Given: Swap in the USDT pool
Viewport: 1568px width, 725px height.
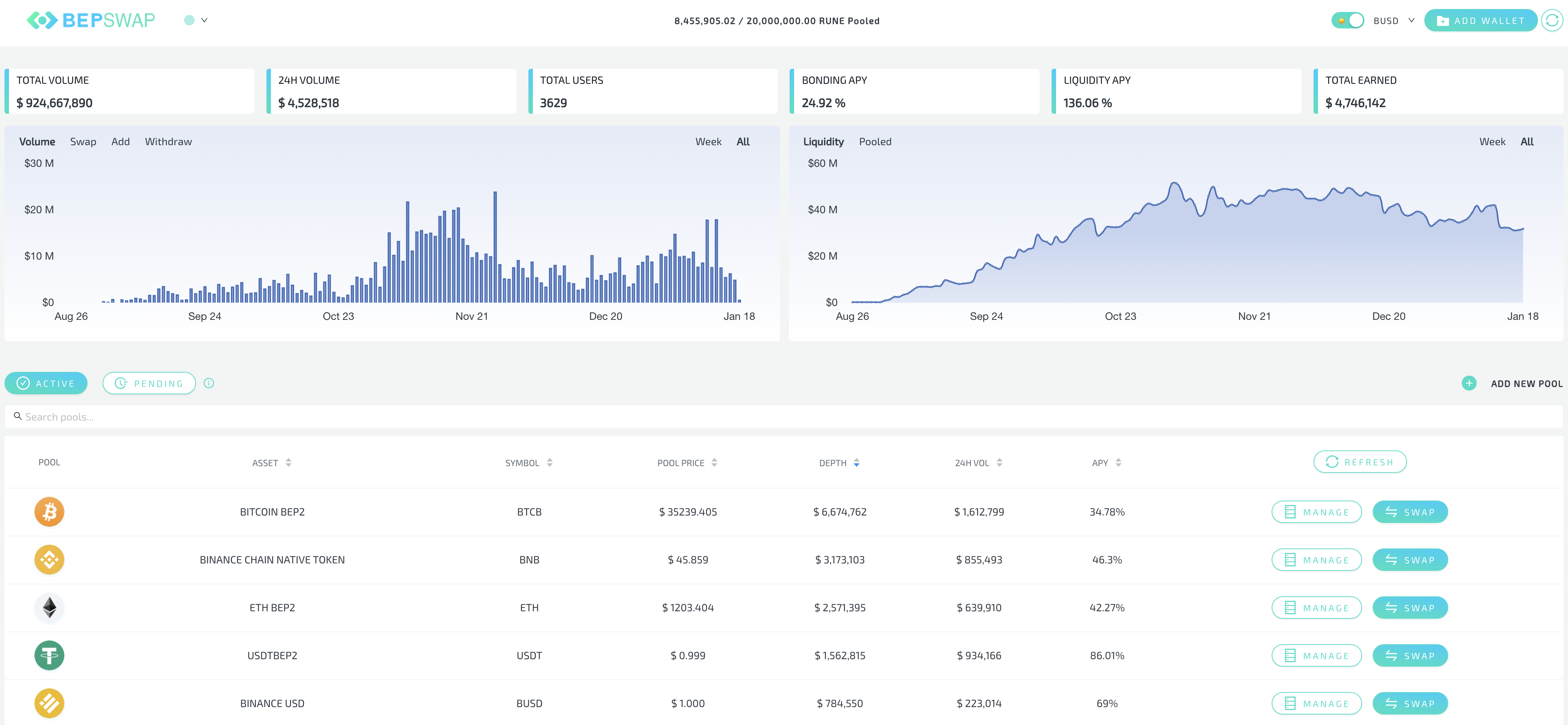Looking at the screenshot, I should click(x=1410, y=655).
